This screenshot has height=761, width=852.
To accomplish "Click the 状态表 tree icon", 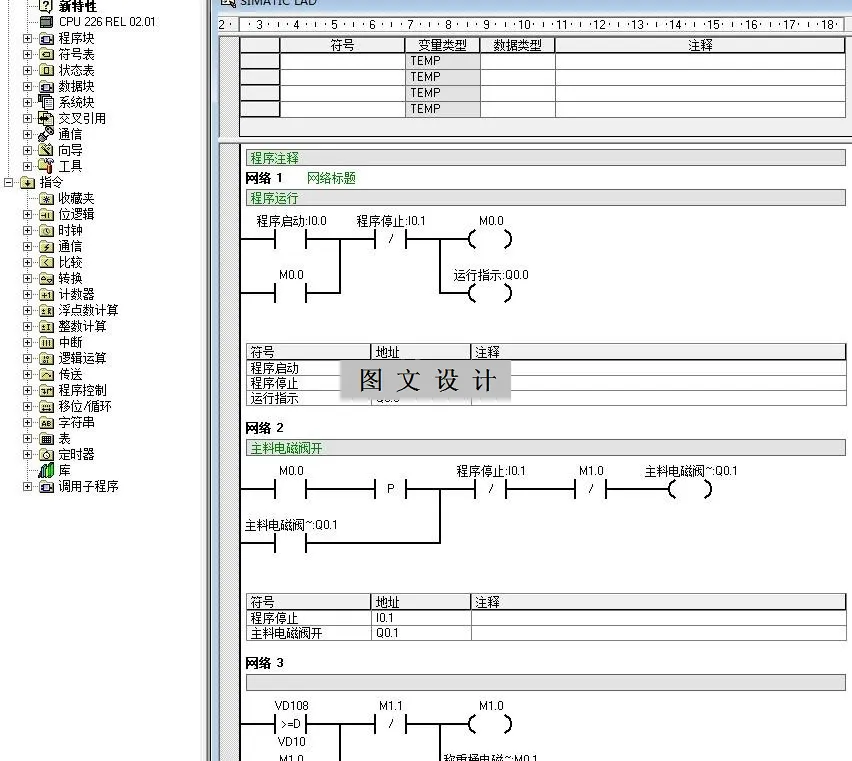I will pos(46,70).
